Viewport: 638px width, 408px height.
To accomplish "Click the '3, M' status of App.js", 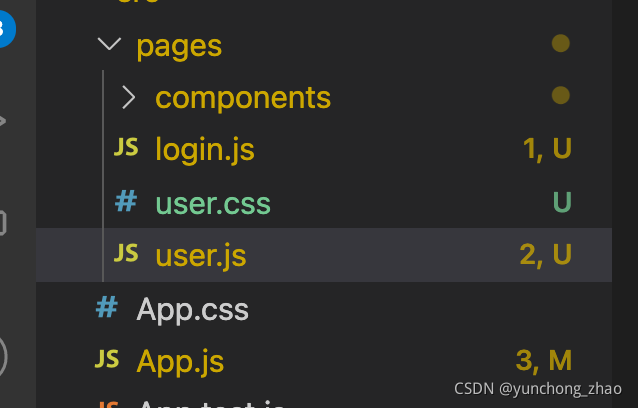I will [544, 361].
